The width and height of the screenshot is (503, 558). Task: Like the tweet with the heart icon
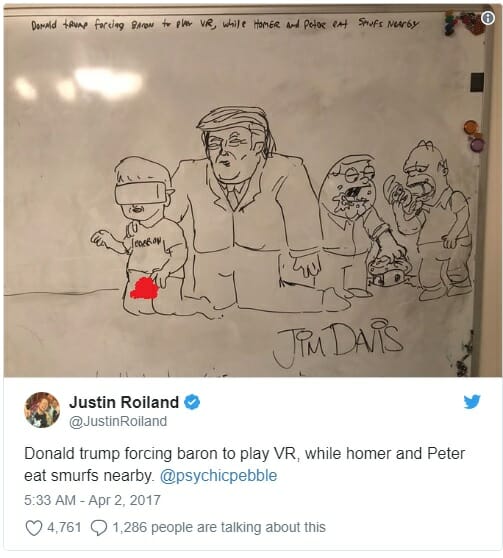point(34,527)
